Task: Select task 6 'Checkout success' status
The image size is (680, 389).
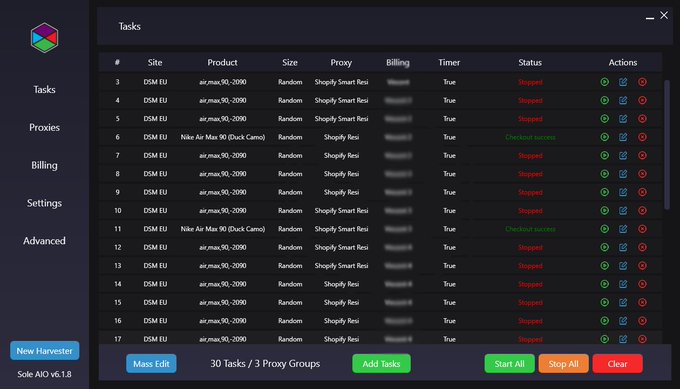Action: (x=530, y=137)
